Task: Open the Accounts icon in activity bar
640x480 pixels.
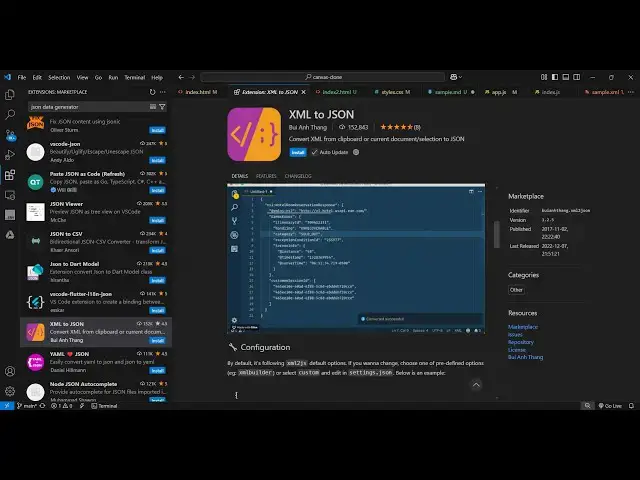Action: tap(10, 371)
